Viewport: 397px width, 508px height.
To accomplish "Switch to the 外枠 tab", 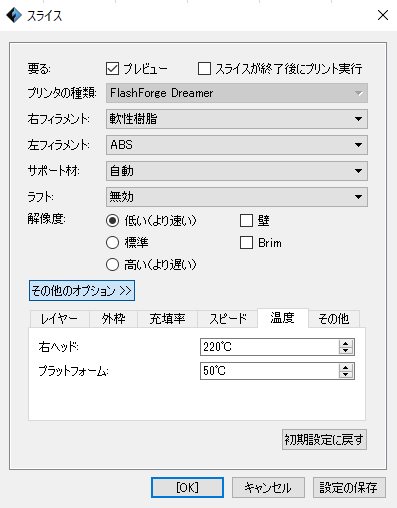I will coord(113,319).
